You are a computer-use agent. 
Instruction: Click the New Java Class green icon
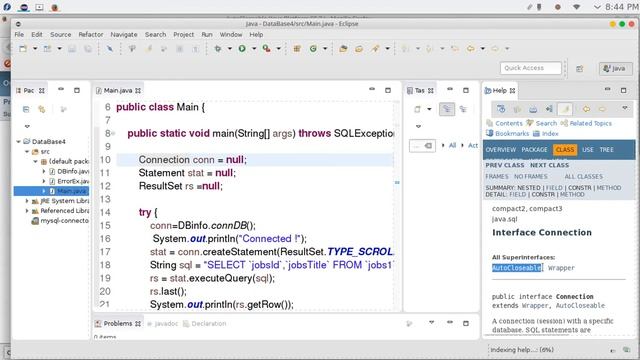313,49
